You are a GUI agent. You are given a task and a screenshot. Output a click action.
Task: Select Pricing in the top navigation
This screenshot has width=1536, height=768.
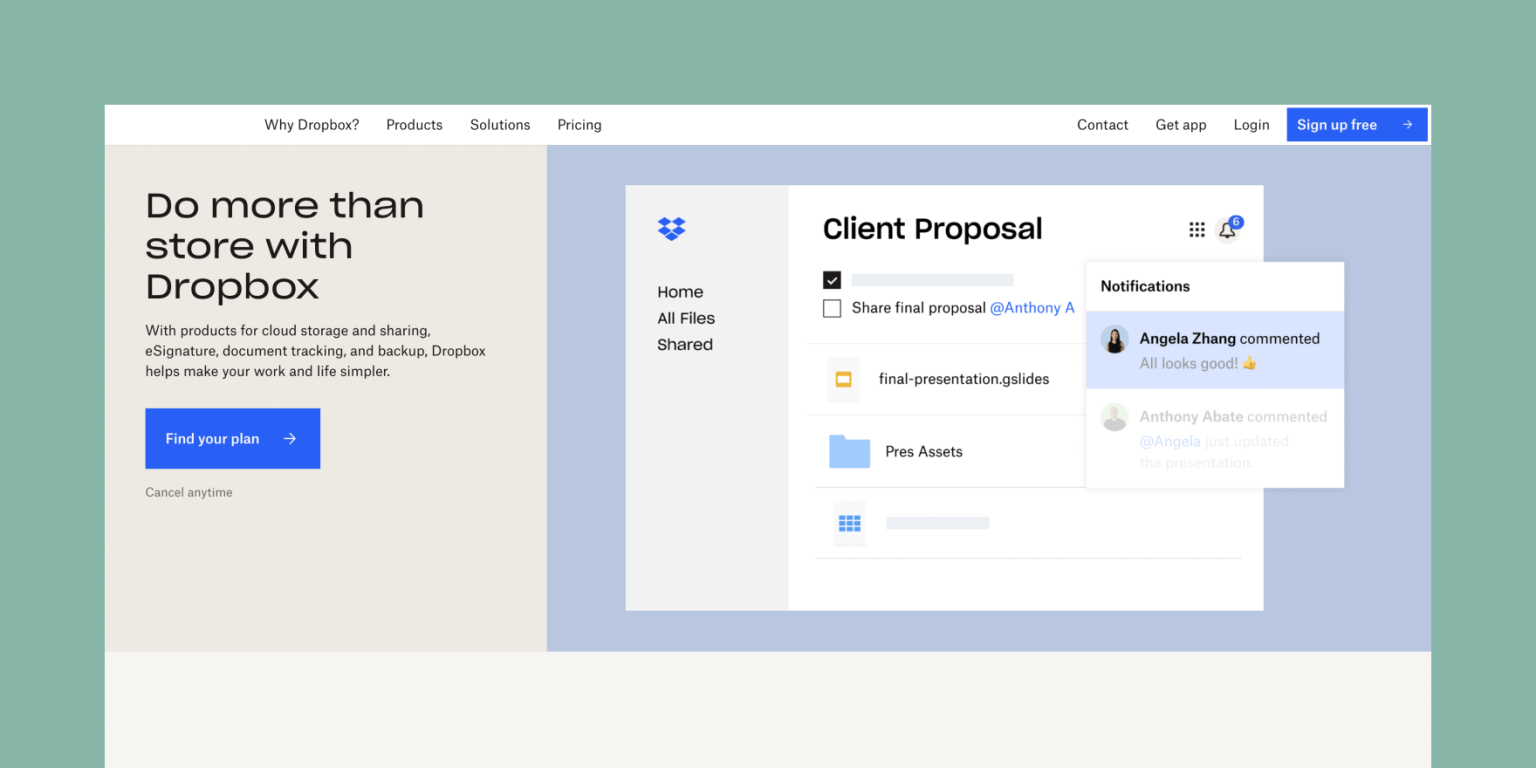(x=579, y=124)
